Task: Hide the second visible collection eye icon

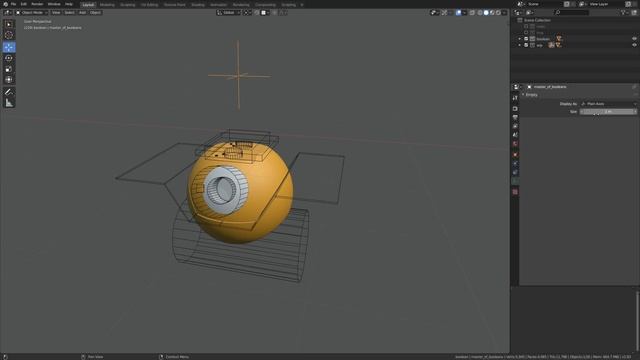Action: 634,45
